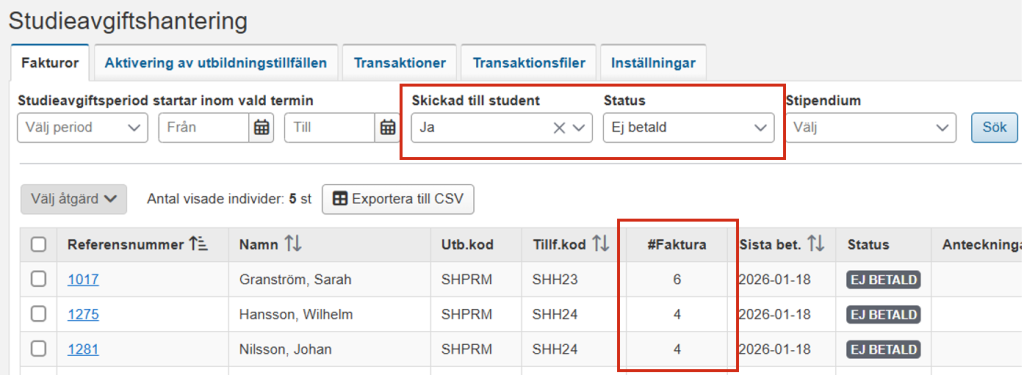Switch to the Inställningar tab
Screen dimensions: 1024x375
click(653, 63)
